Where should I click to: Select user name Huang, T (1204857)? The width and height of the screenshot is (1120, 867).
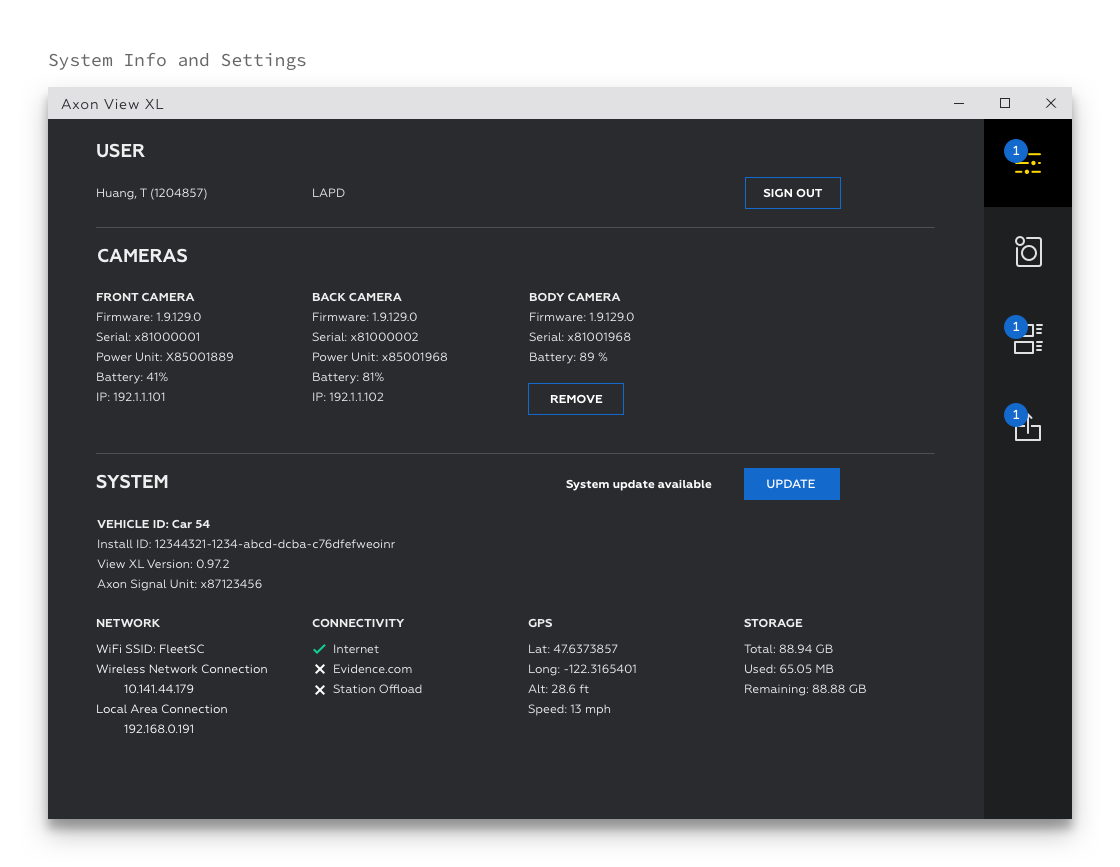151,193
